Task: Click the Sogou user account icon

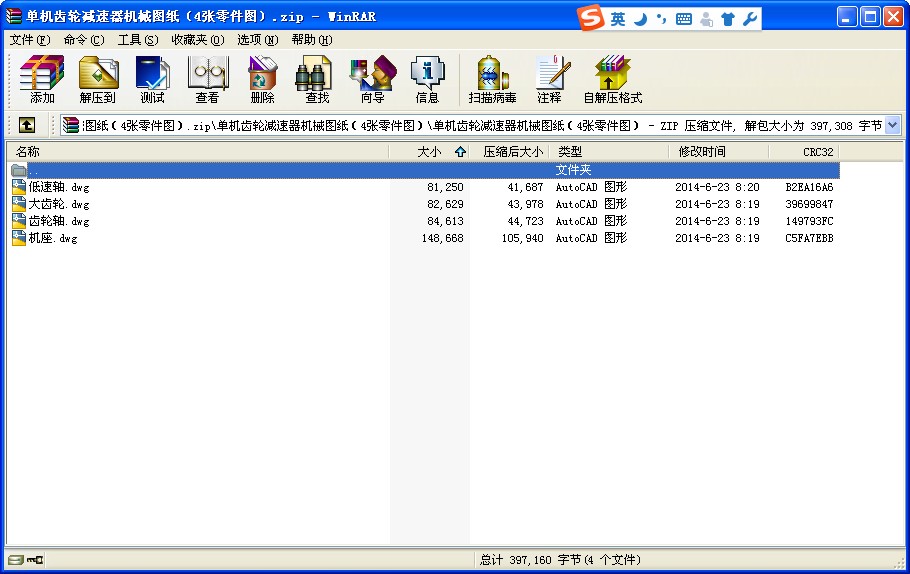Action: point(706,19)
